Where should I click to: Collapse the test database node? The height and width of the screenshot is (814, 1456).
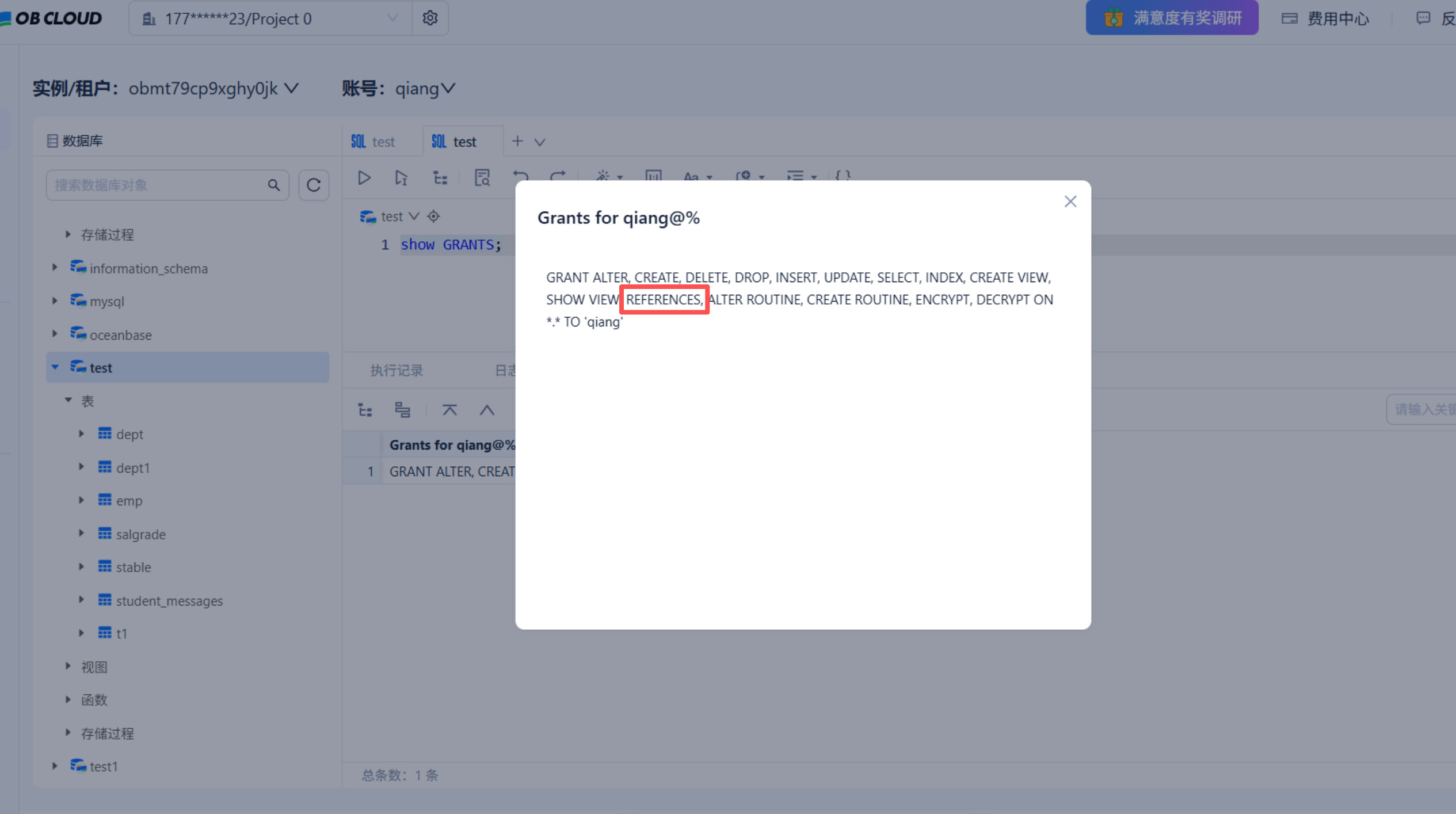55,367
